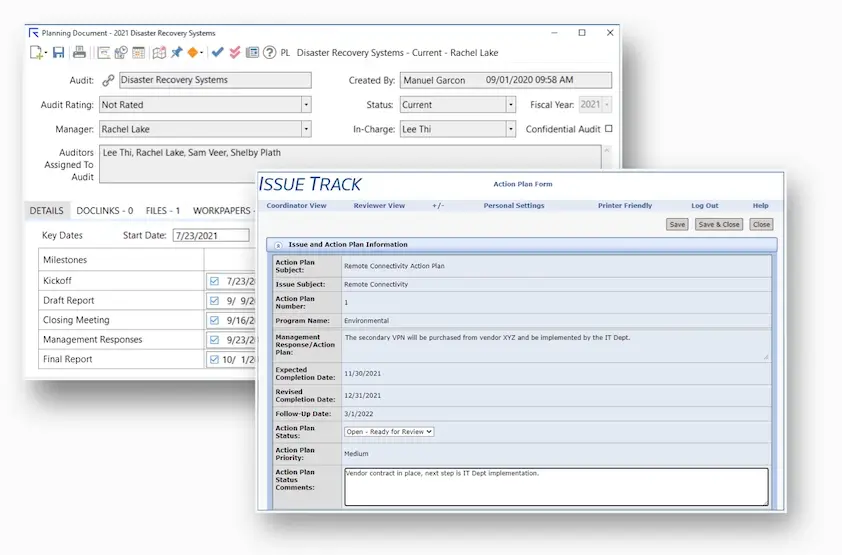Click the time tracking clock icon
This screenshot has width=842, height=555.
click(121, 53)
